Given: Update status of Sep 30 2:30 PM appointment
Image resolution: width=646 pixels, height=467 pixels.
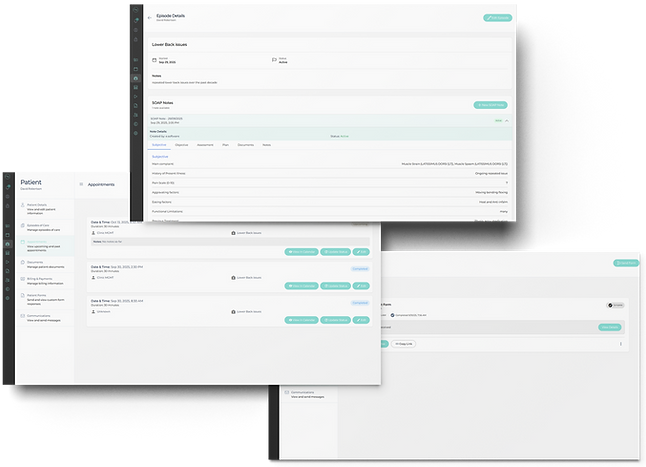Looking at the screenshot, I should coord(335,286).
